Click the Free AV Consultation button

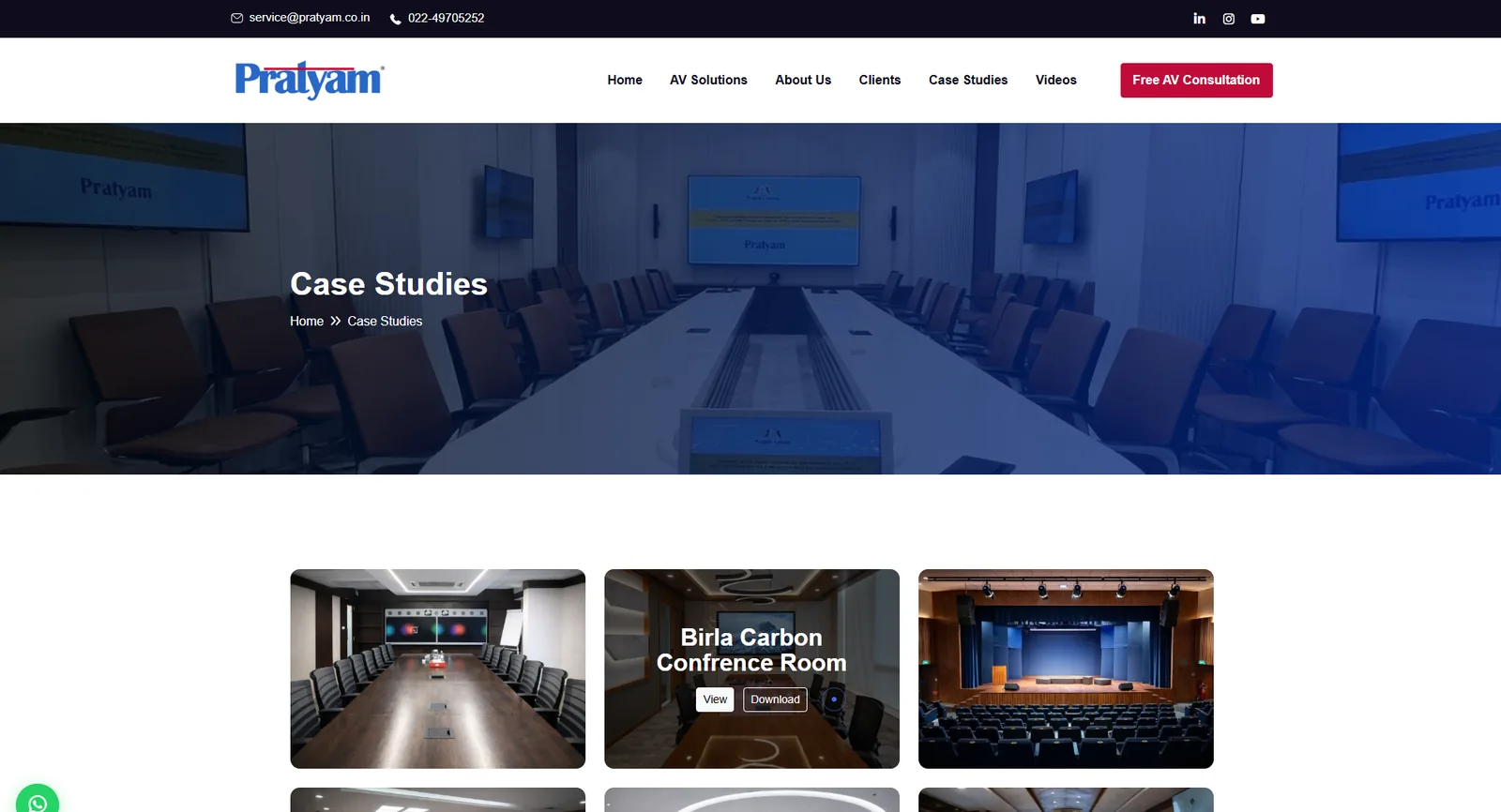(1196, 80)
